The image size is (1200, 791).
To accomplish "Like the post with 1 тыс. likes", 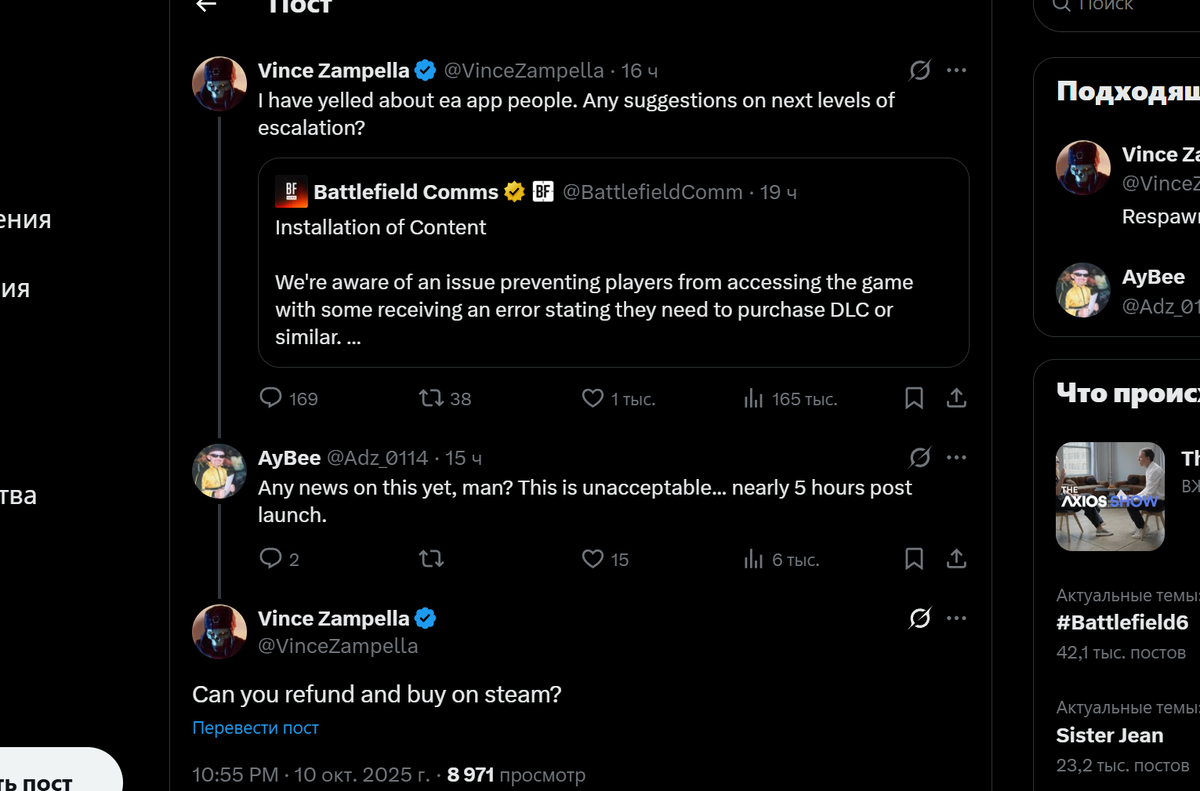I will pyautogui.click(x=593, y=398).
